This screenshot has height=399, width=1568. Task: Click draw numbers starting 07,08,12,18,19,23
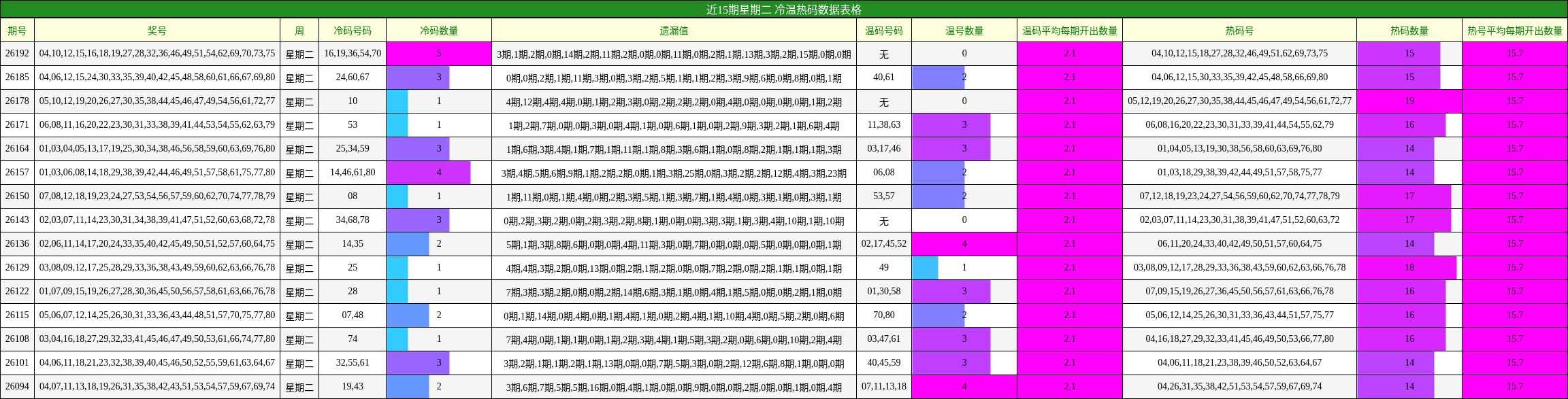(157, 196)
